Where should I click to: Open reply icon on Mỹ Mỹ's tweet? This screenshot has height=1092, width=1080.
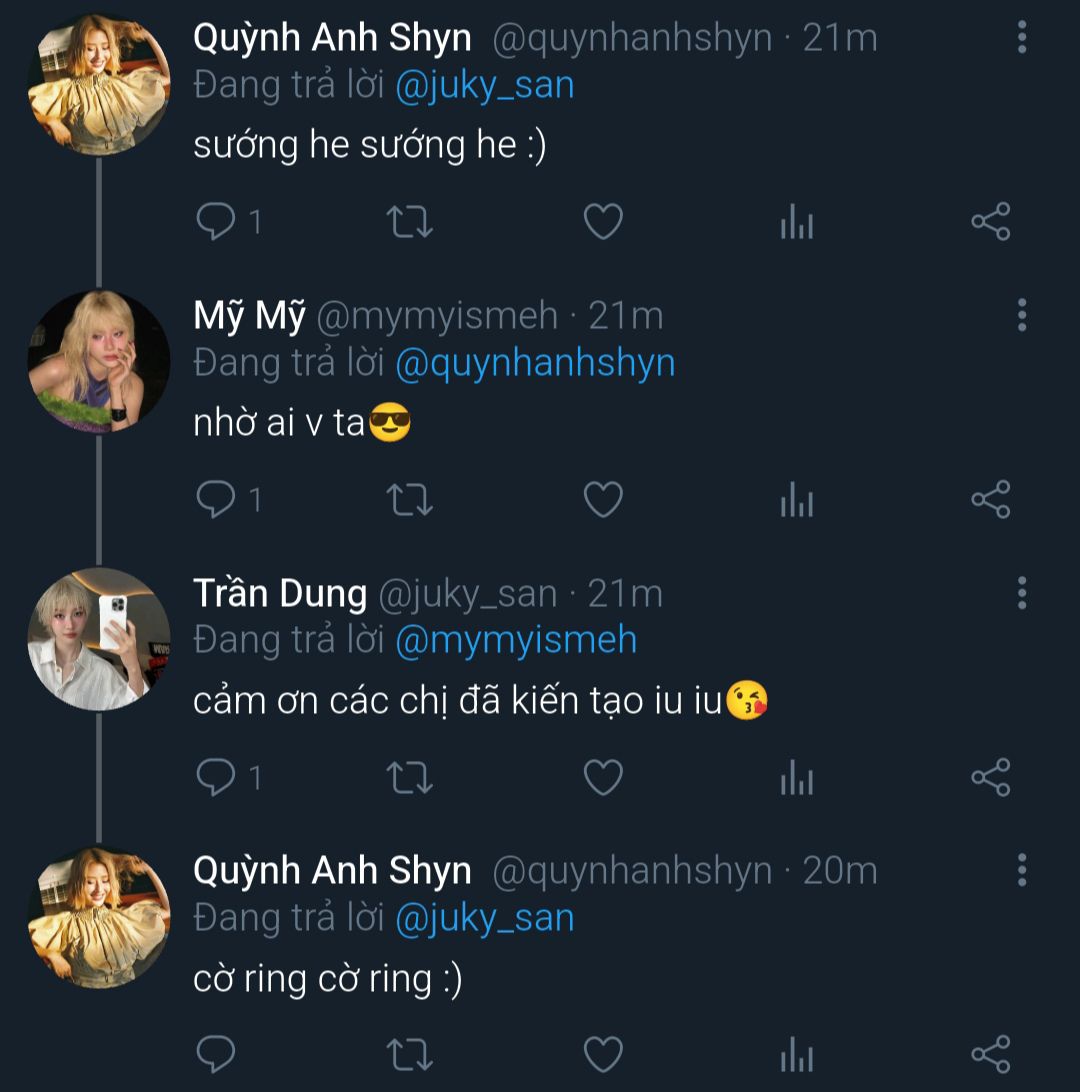[x=215, y=499]
